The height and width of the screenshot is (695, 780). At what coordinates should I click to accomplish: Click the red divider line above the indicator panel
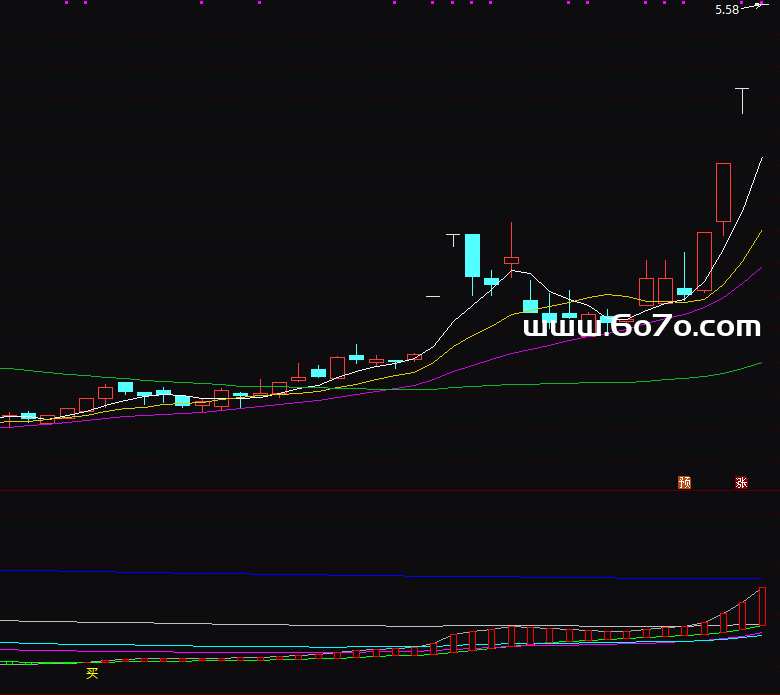click(x=390, y=491)
